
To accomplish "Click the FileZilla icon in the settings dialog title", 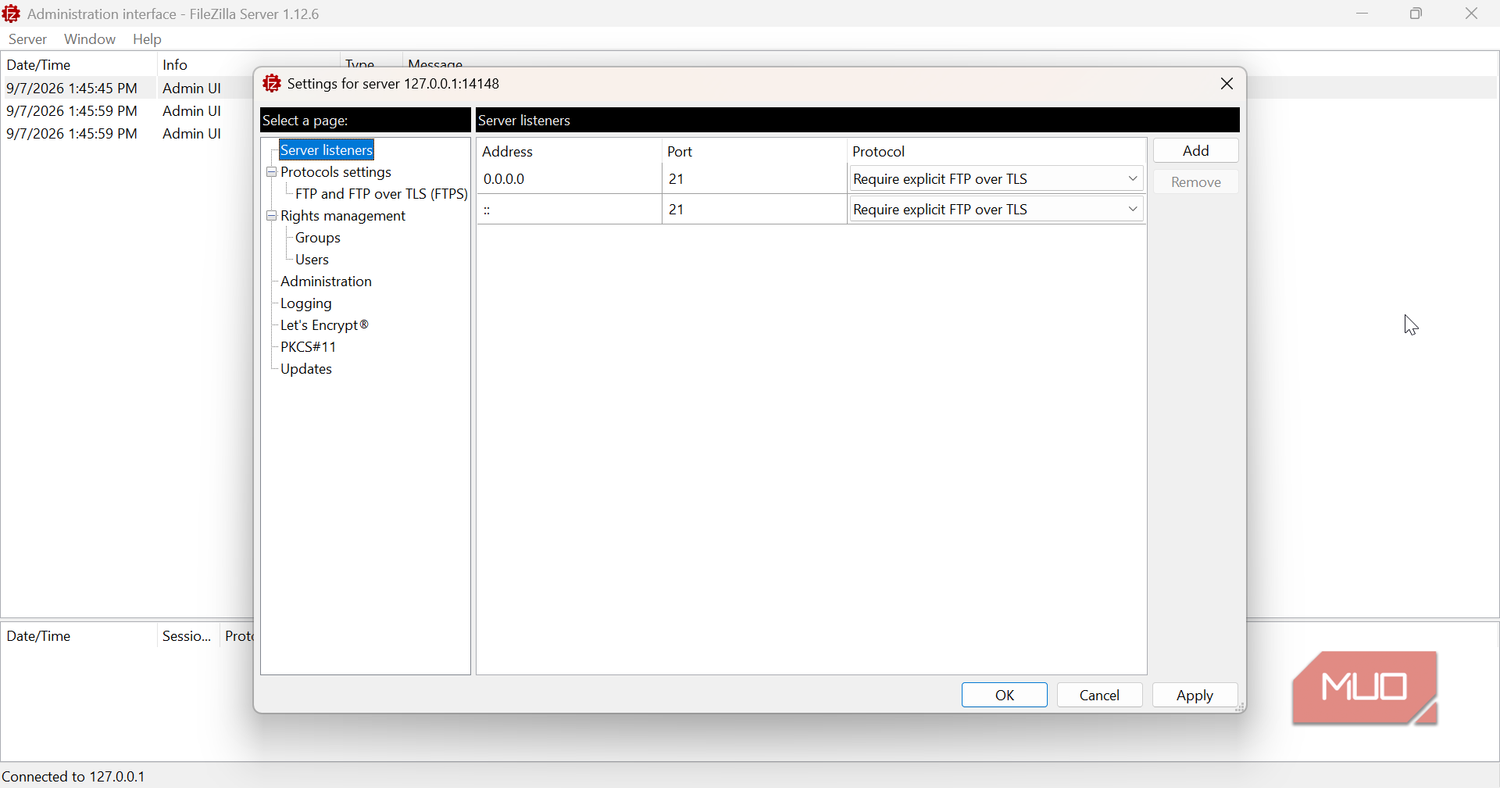I will 272,84.
